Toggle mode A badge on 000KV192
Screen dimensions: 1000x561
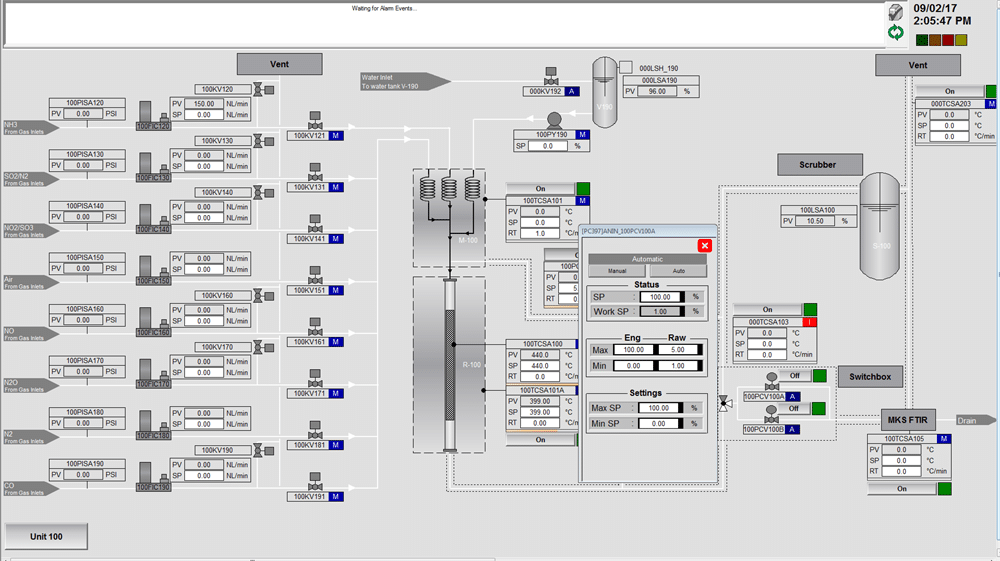pyautogui.click(x=572, y=92)
